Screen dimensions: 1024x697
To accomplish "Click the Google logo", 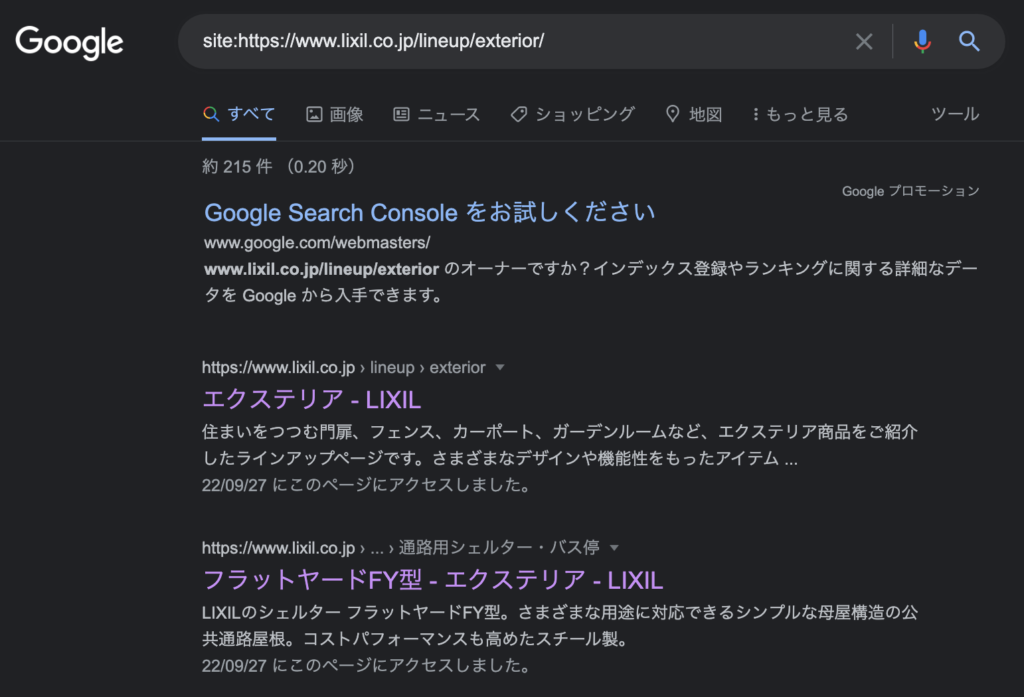I will pyautogui.click(x=69, y=42).
